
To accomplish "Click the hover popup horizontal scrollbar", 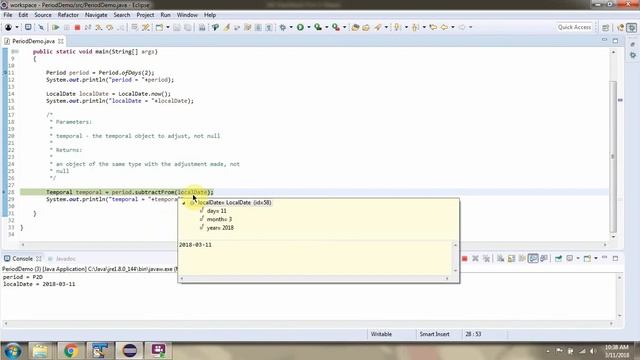I will (314, 279).
